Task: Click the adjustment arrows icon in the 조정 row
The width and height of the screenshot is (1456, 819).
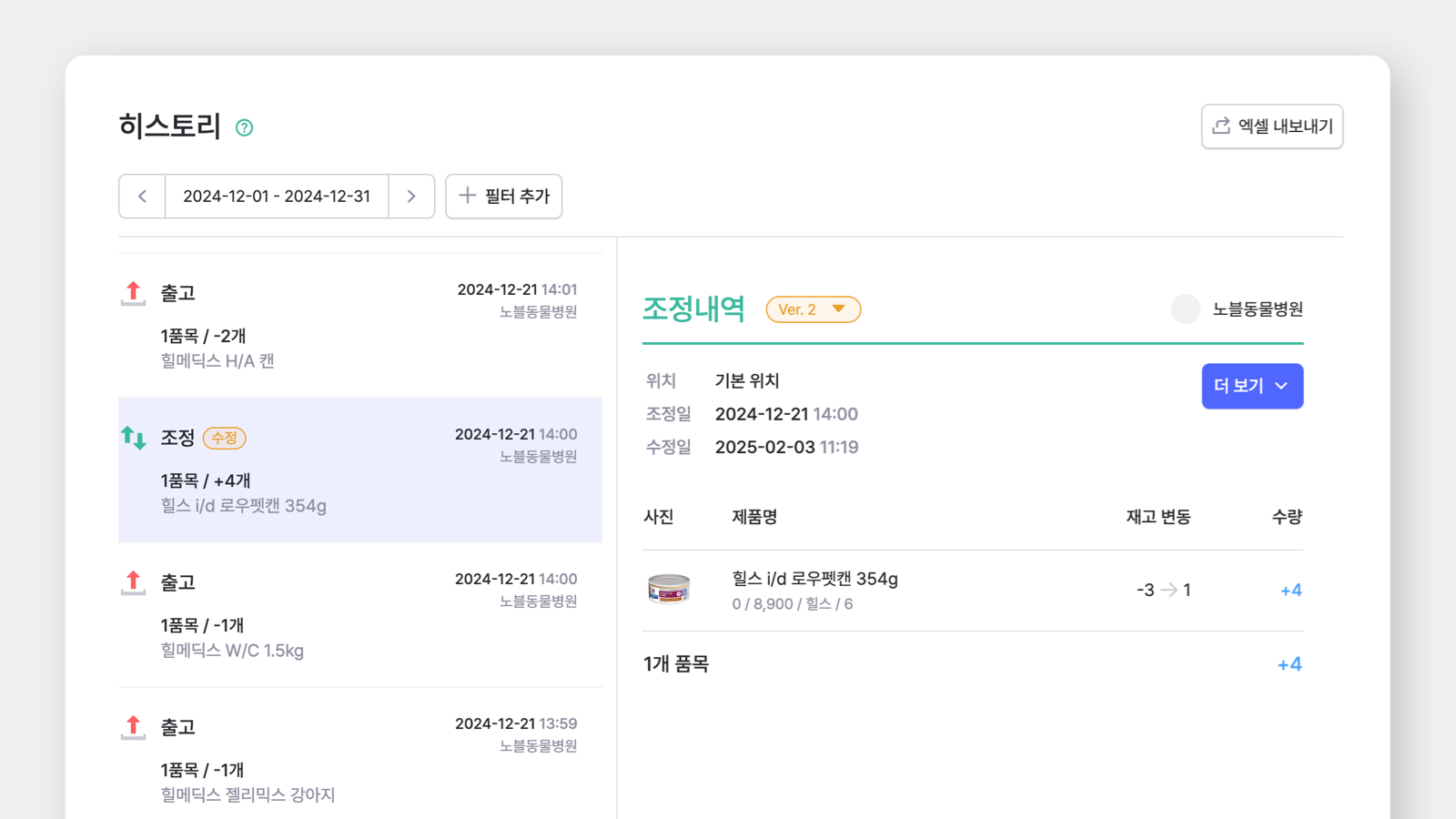Action: coord(134,438)
